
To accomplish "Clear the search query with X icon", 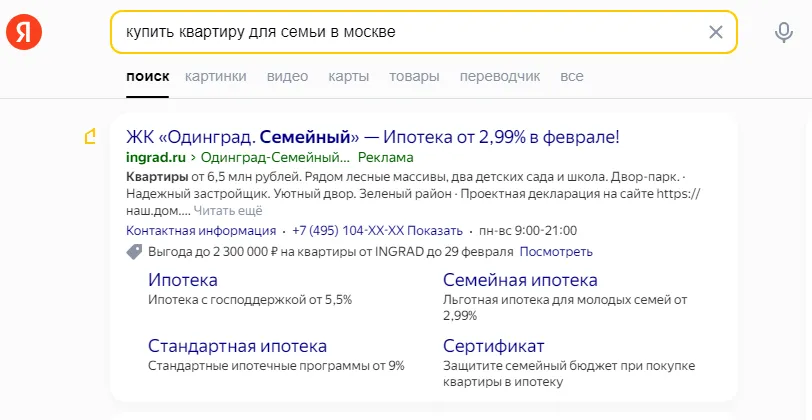I will pyautogui.click(x=715, y=32).
